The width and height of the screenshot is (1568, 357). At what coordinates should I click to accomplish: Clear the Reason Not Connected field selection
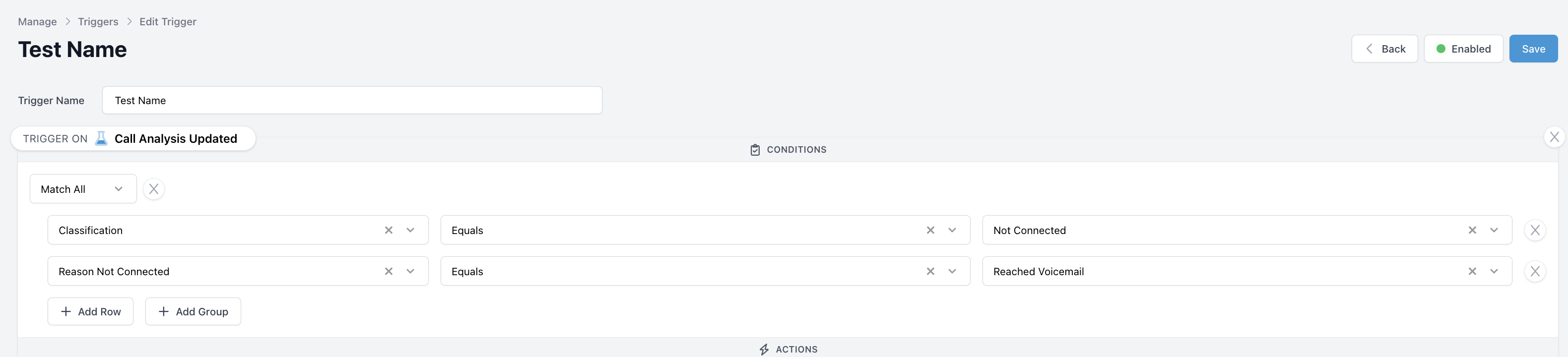389,271
